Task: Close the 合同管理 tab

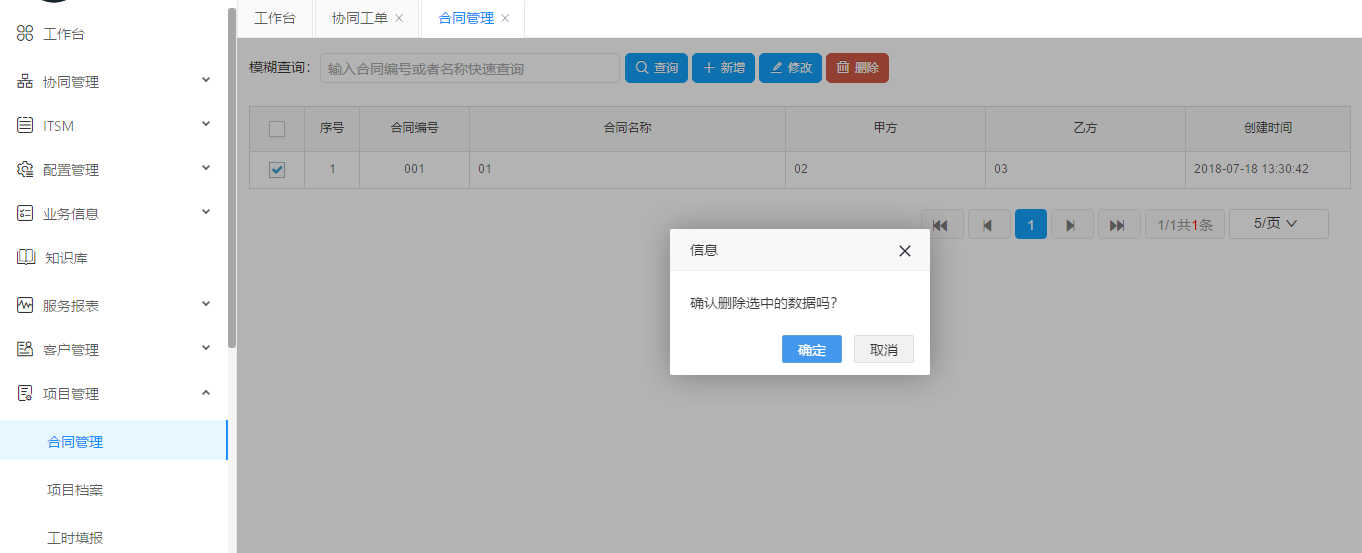Action: tap(505, 18)
